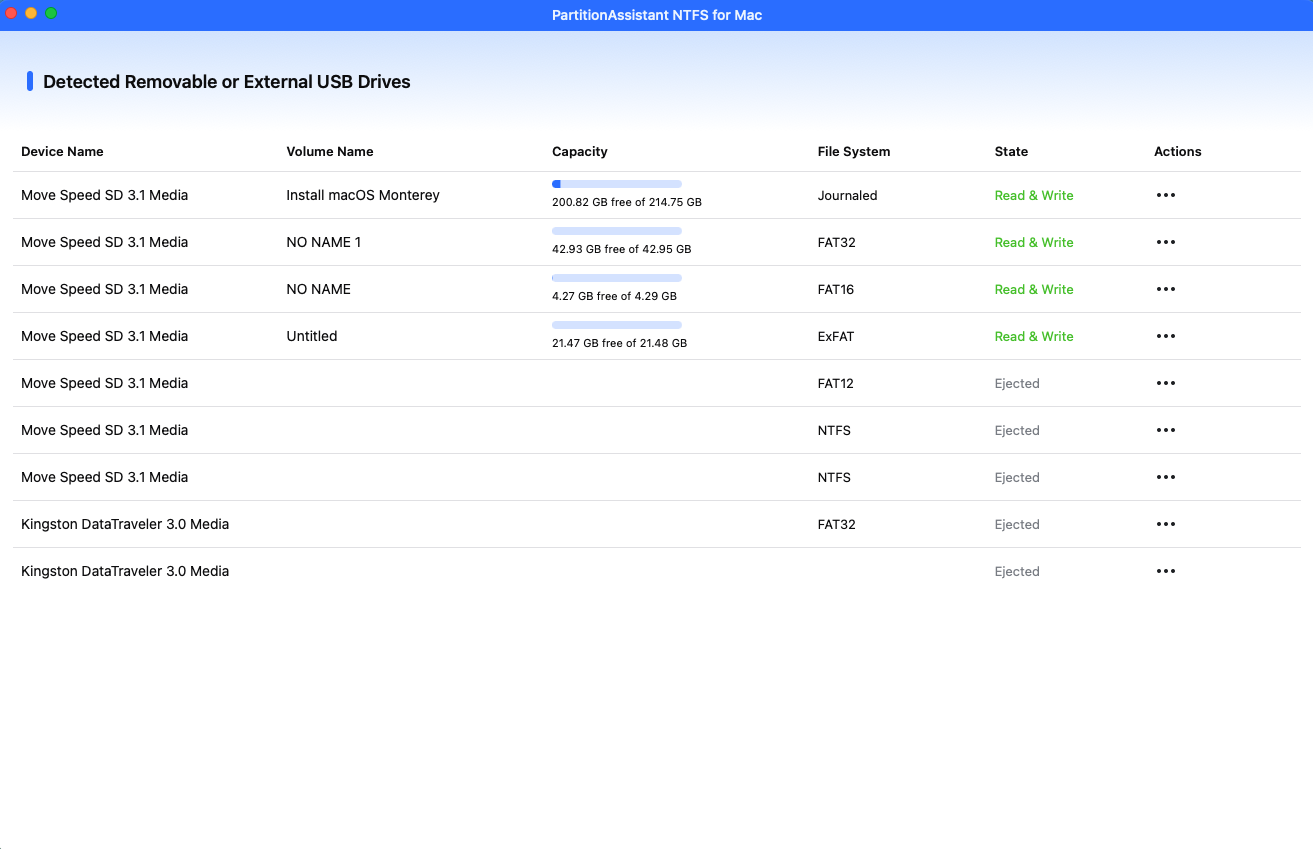Open actions for Kingston row without file system
Image resolution: width=1313 pixels, height=849 pixels.
tap(1165, 571)
